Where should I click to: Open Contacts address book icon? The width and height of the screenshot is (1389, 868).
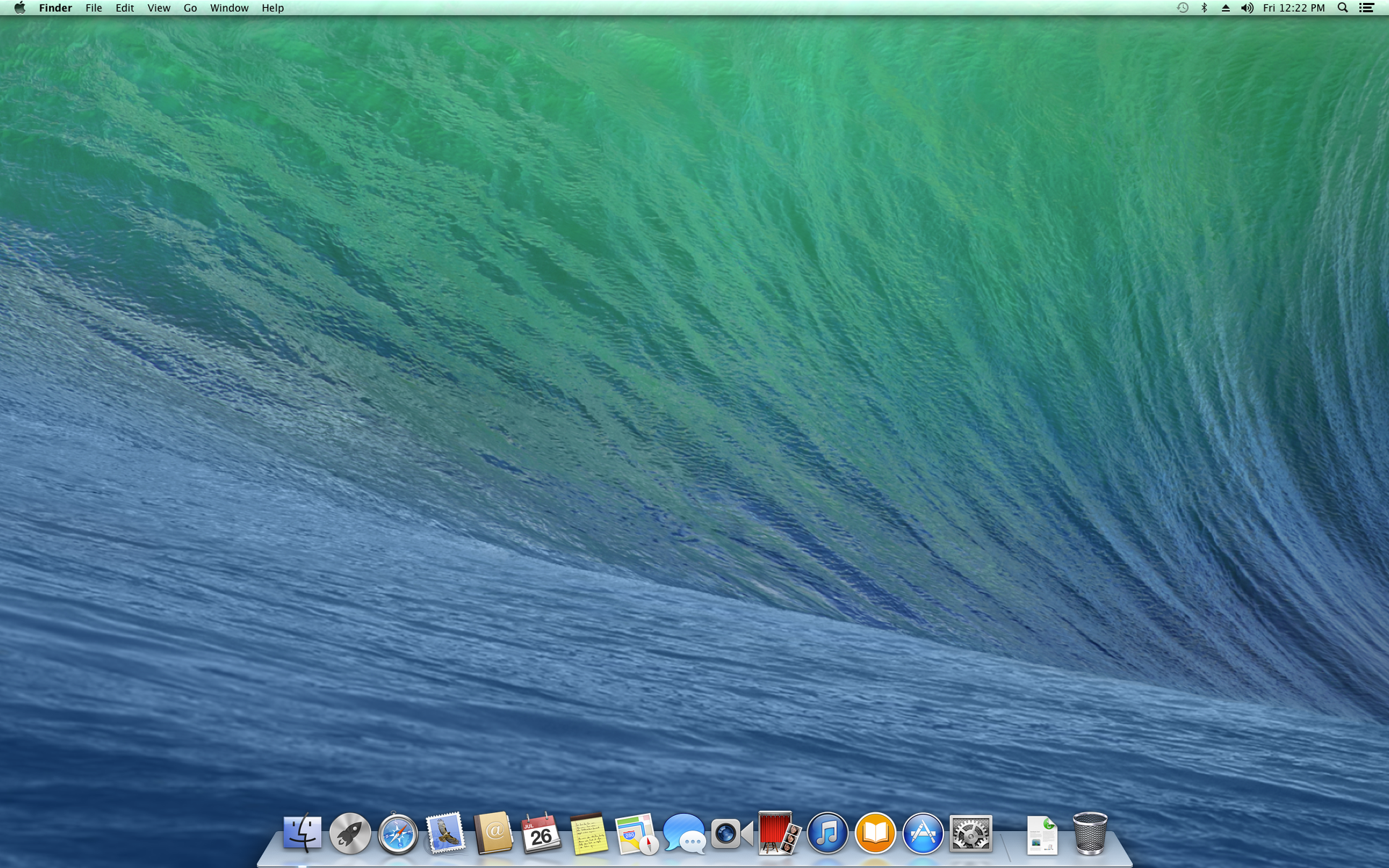coord(493,833)
